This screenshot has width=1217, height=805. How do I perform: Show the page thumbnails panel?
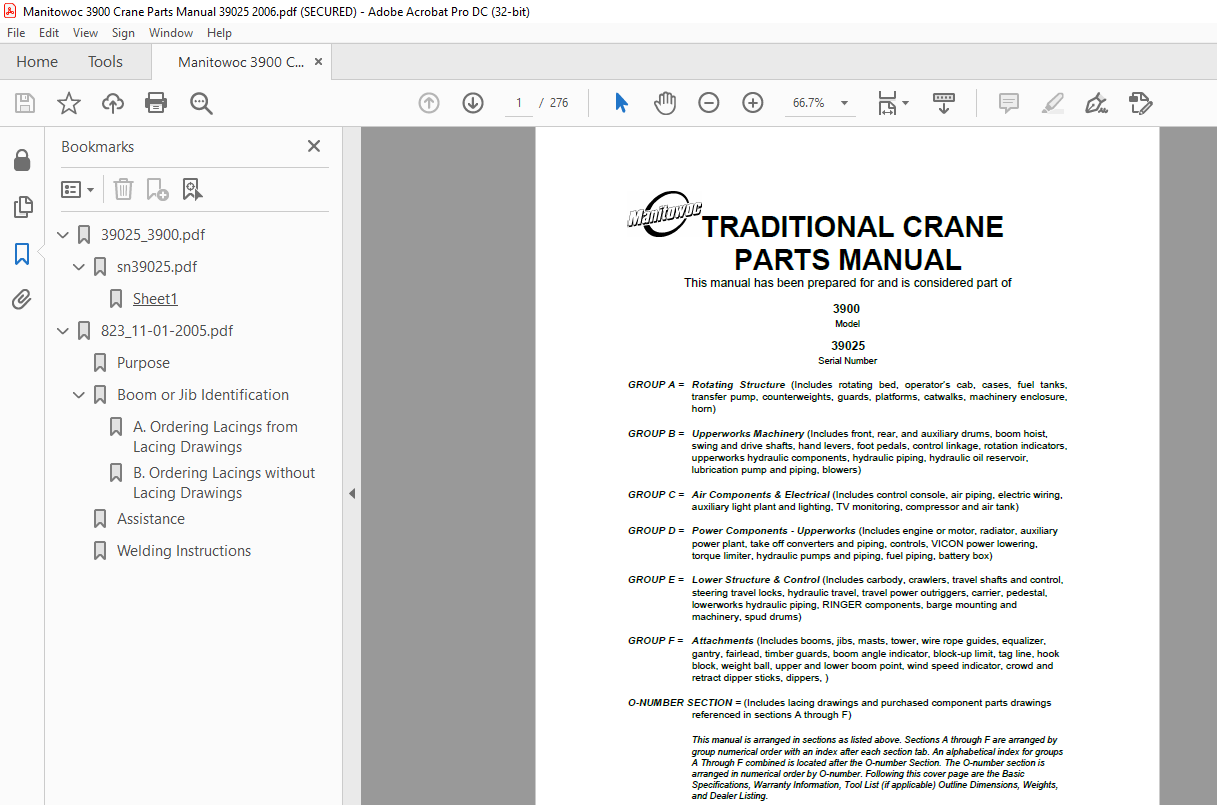pos(22,207)
